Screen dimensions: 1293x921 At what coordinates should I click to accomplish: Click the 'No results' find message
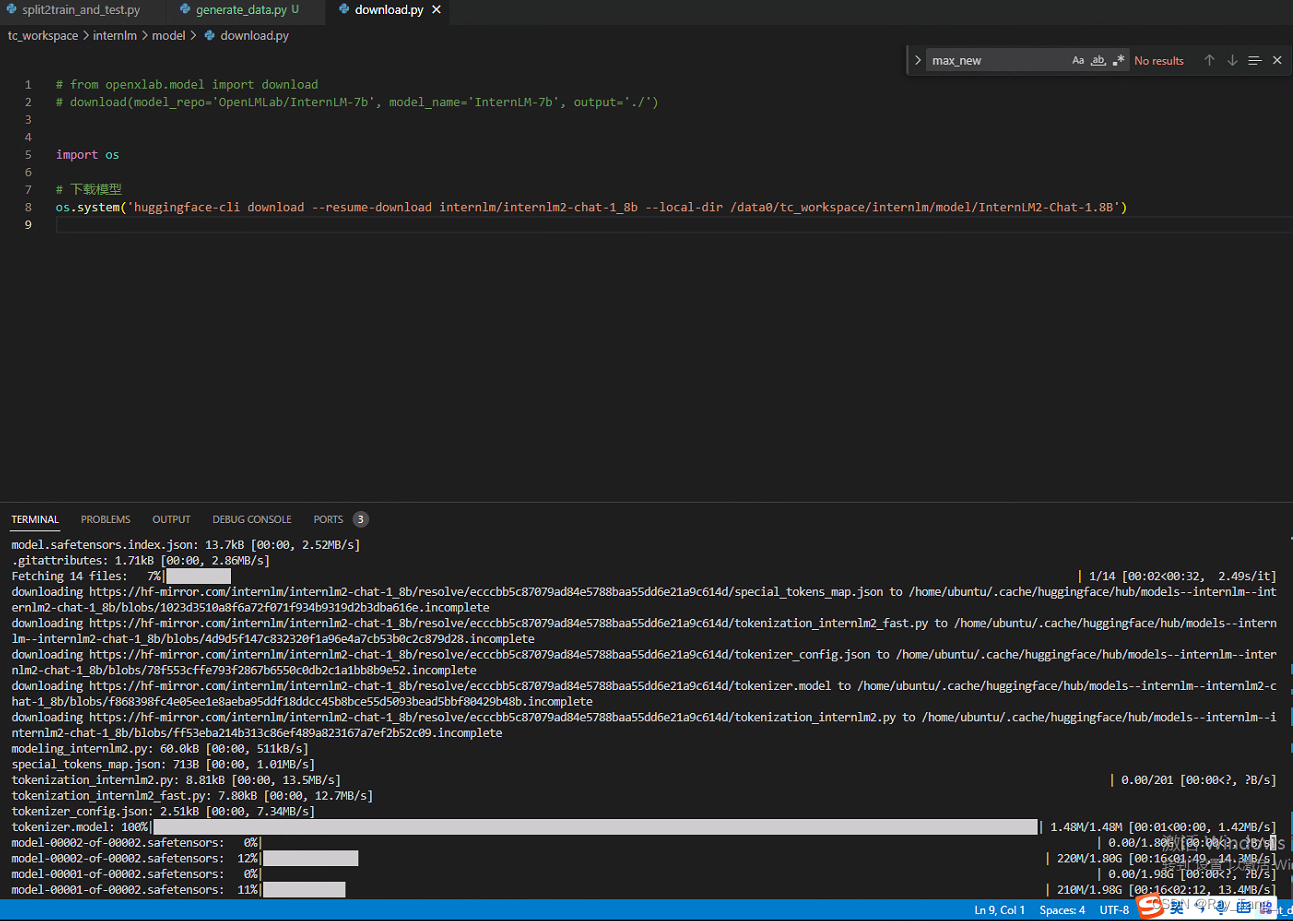click(1159, 60)
